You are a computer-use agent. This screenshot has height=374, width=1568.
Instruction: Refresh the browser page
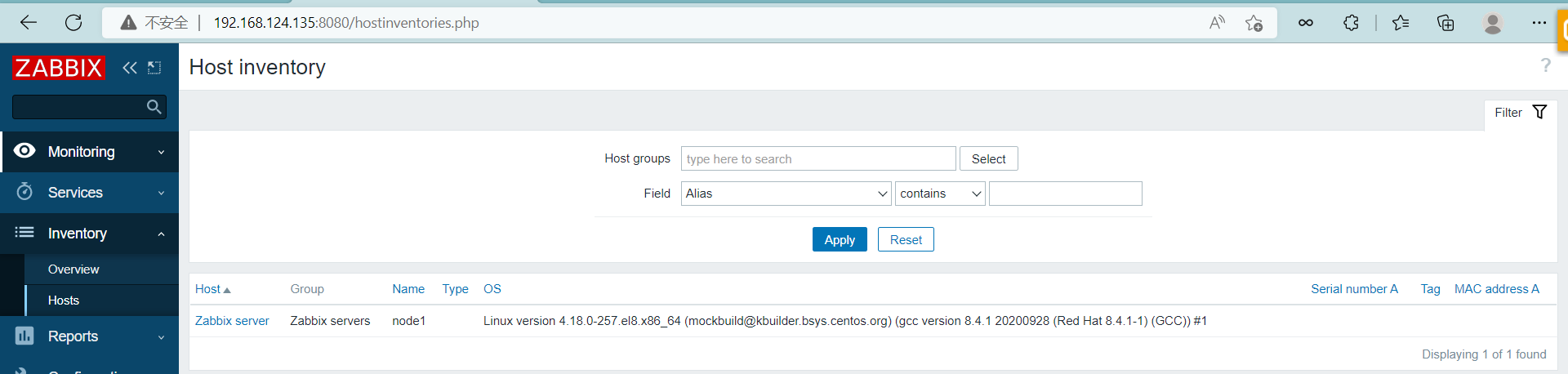pyautogui.click(x=73, y=23)
